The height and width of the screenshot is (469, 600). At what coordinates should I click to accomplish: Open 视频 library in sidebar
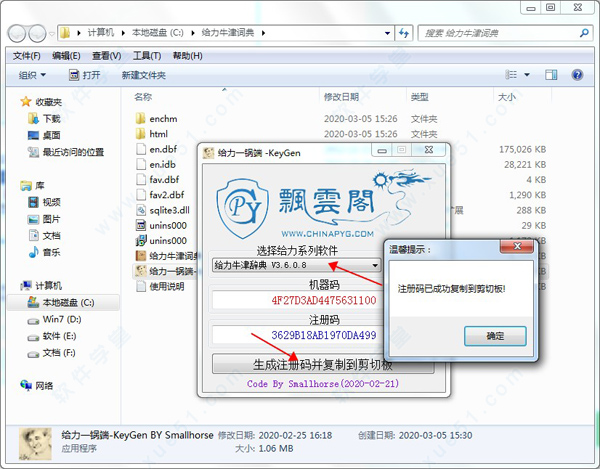[44, 202]
